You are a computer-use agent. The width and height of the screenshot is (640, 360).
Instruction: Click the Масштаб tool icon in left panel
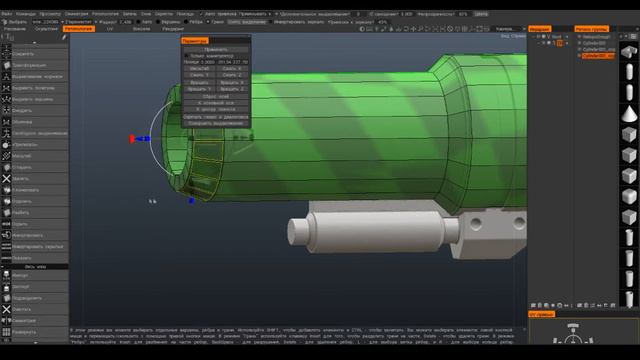tap(6, 156)
